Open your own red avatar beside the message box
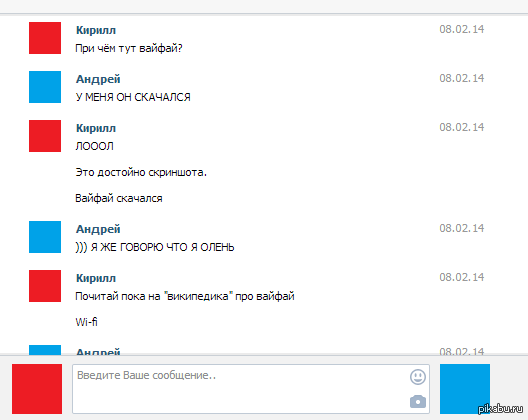 click(37, 389)
